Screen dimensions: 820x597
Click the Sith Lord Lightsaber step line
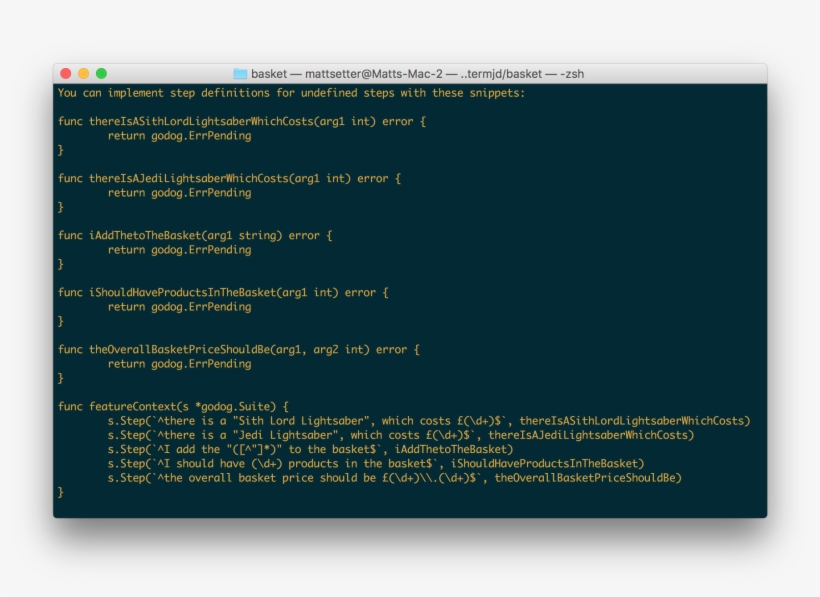(x=430, y=420)
